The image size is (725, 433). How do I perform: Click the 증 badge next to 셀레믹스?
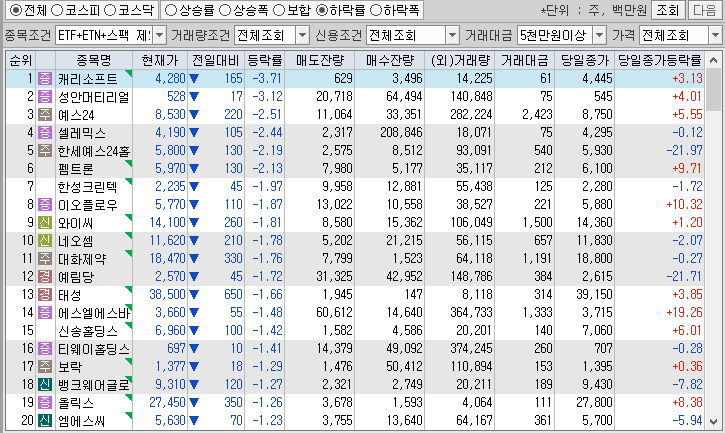click(45, 133)
